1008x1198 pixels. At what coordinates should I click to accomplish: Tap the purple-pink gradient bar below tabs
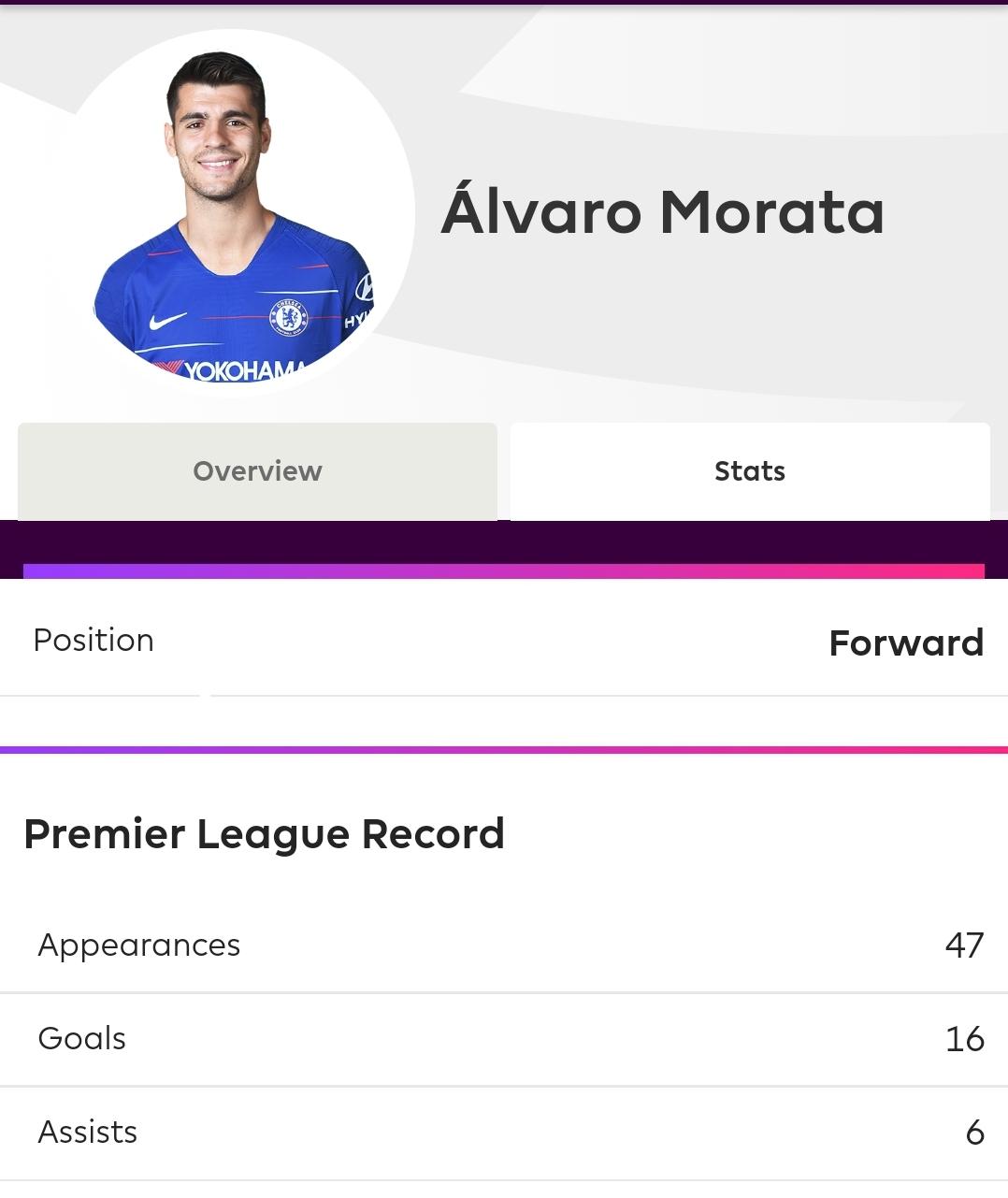pyautogui.click(x=504, y=571)
